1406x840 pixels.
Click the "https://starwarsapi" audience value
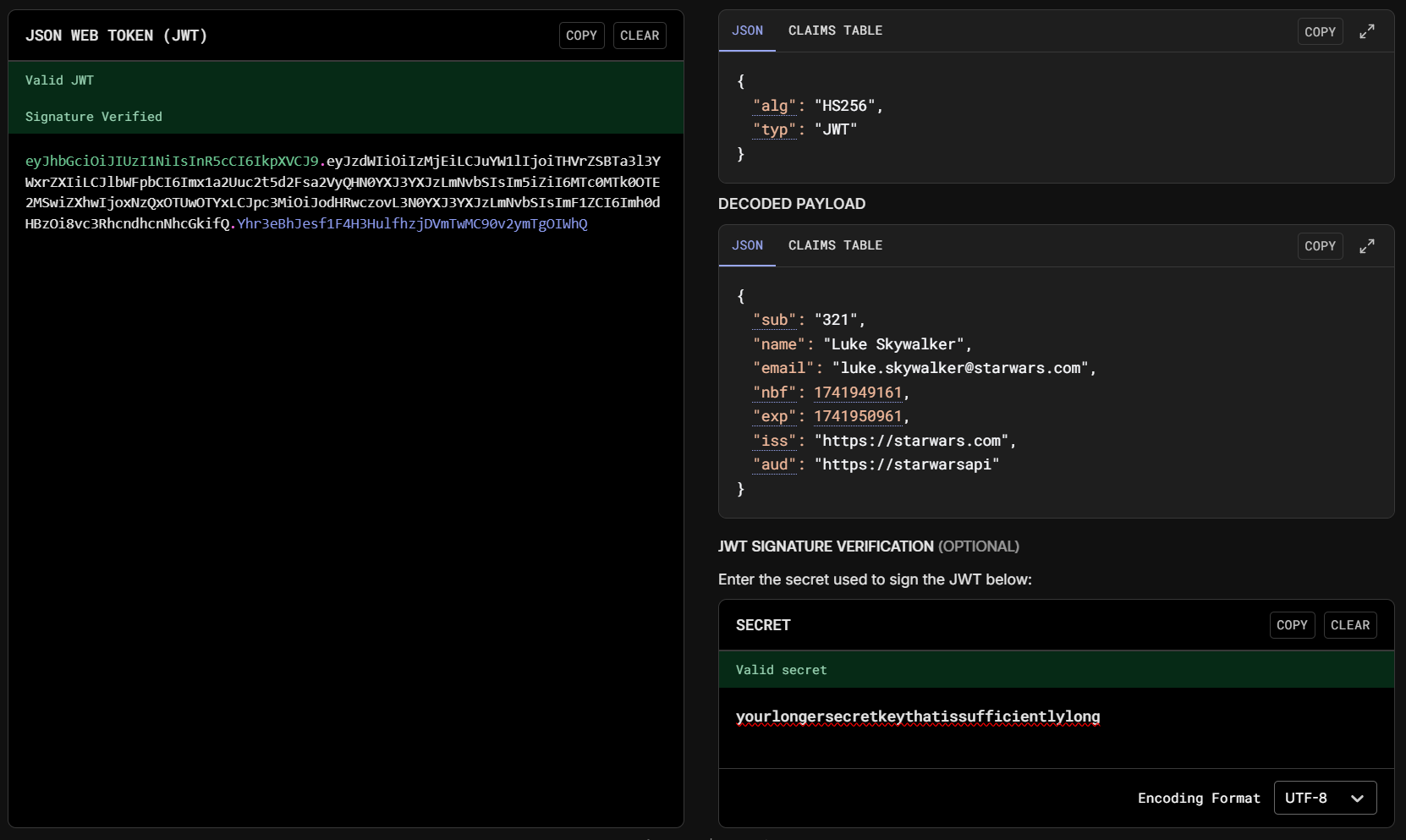907,464
